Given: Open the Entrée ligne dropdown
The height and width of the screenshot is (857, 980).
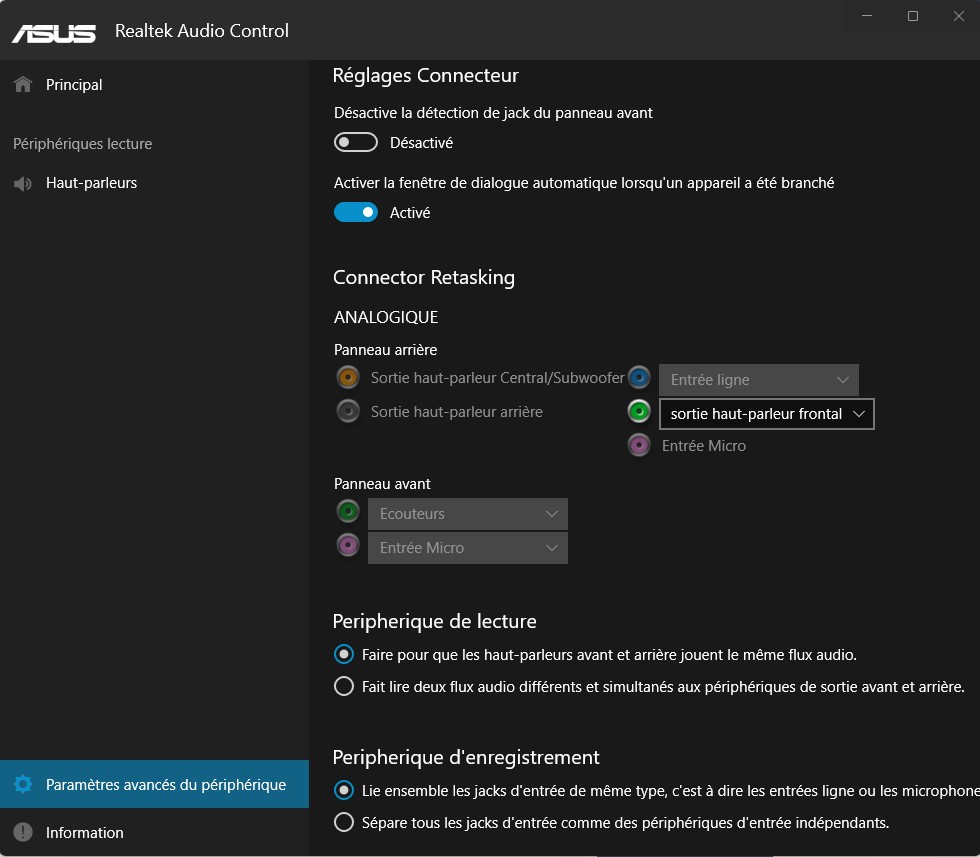Looking at the screenshot, I should point(758,380).
